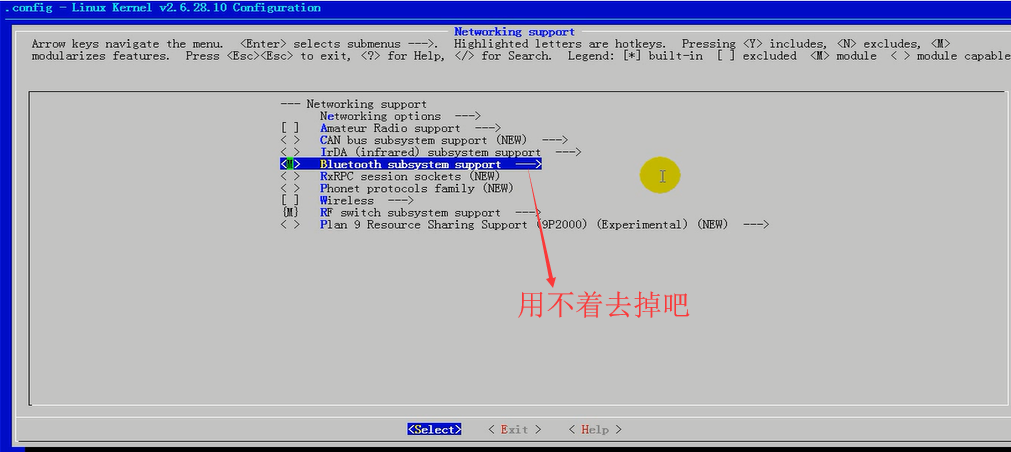The height and width of the screenshot is (452, 1011).
Task: Toggle the Amateur Radio support checkbox
Action: click(x=290, y=128)
